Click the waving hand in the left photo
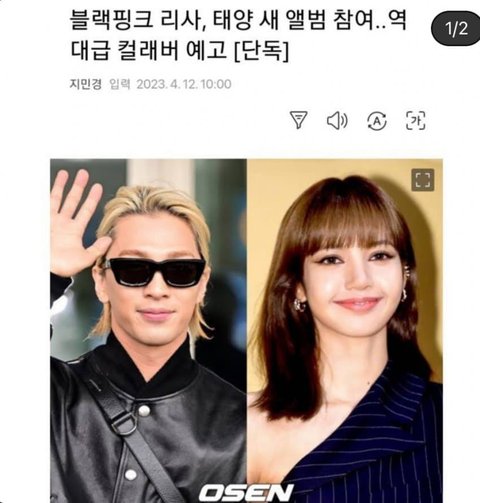 tap(77, 222)
